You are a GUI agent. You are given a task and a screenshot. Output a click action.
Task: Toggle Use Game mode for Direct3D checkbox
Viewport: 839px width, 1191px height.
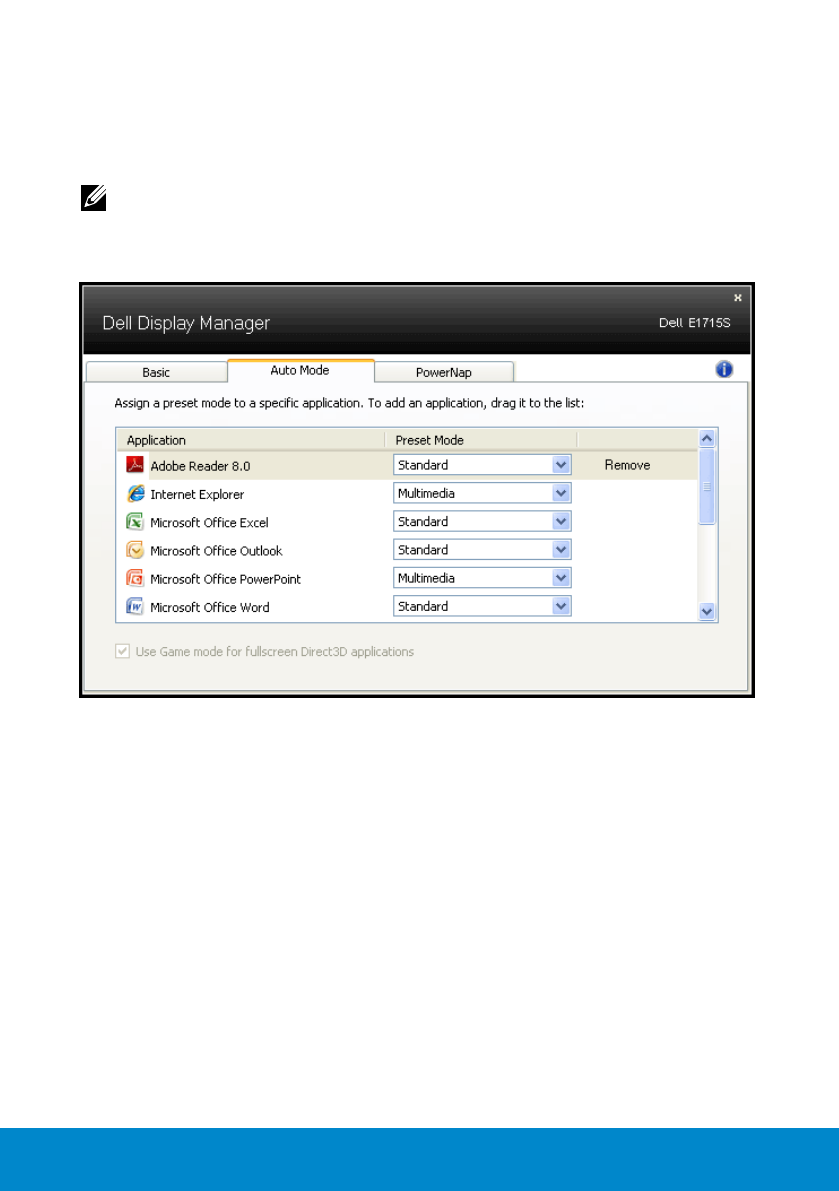click(122, 651)
